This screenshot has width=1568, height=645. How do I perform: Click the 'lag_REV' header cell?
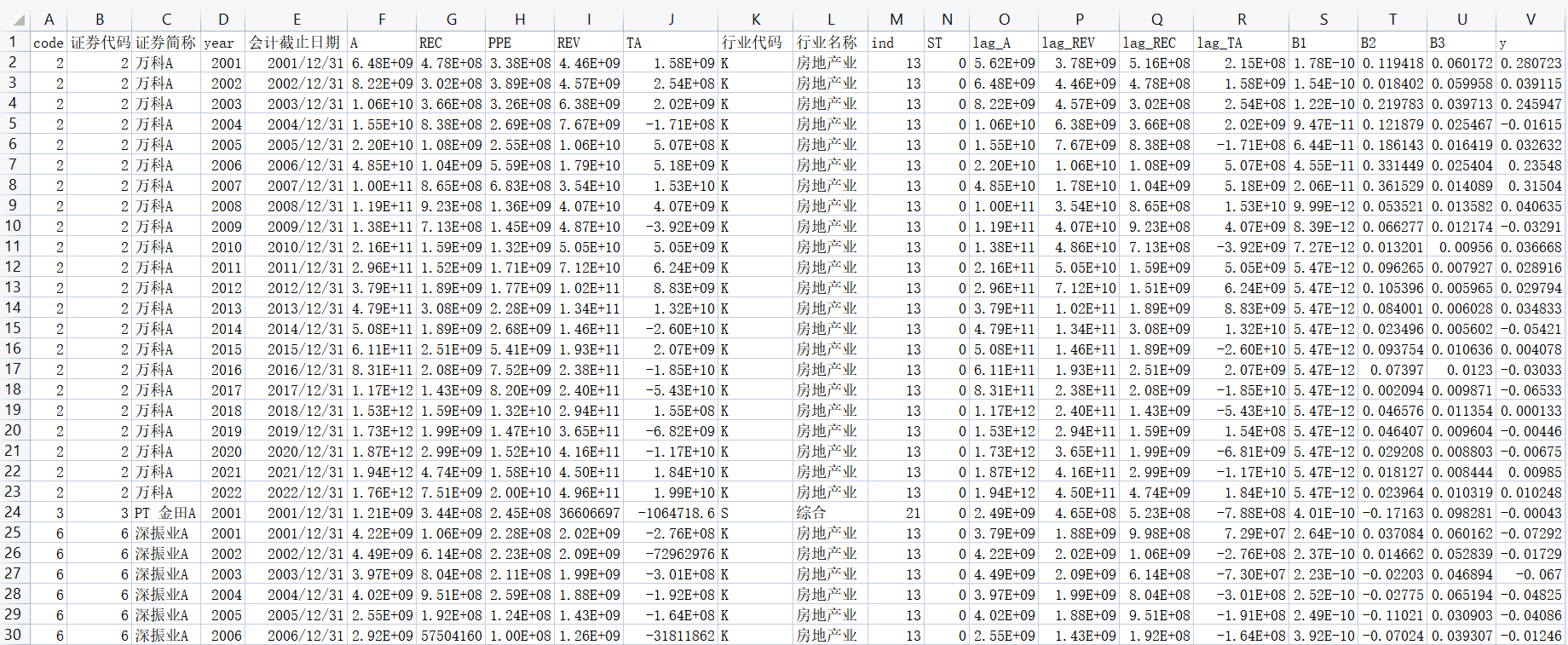(1079, 43)
